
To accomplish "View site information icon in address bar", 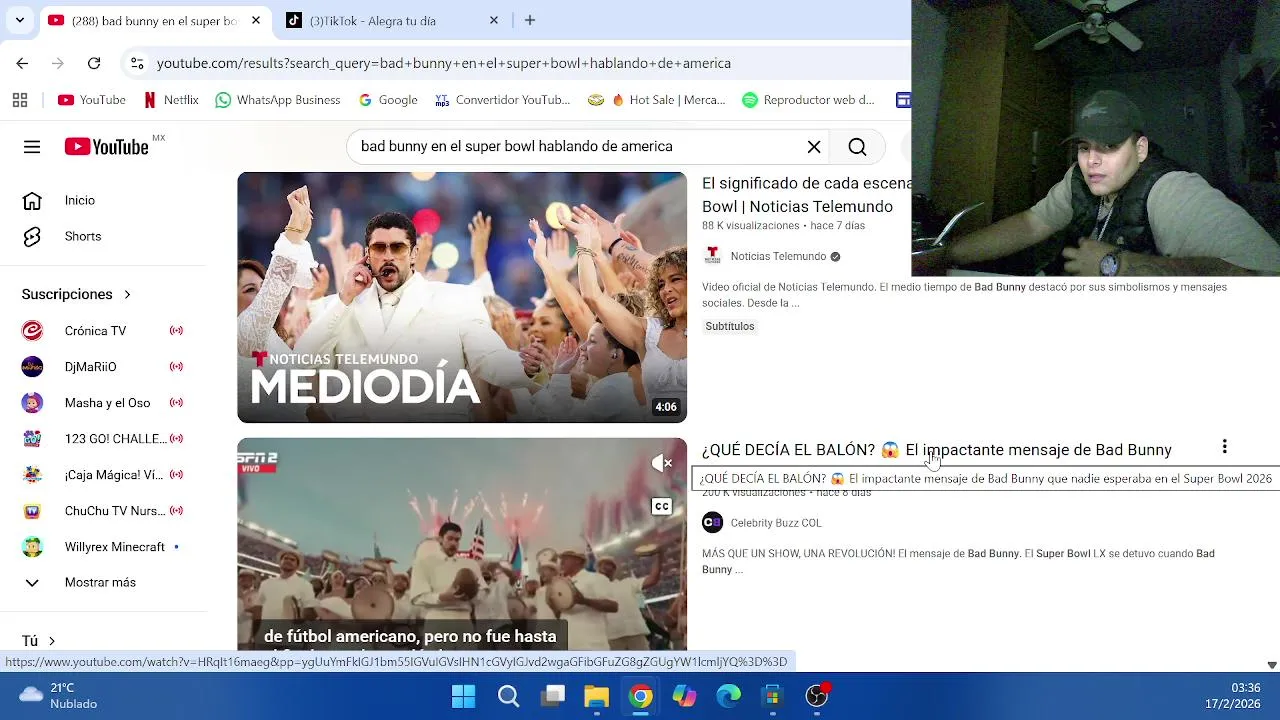I will pos(137,63).
